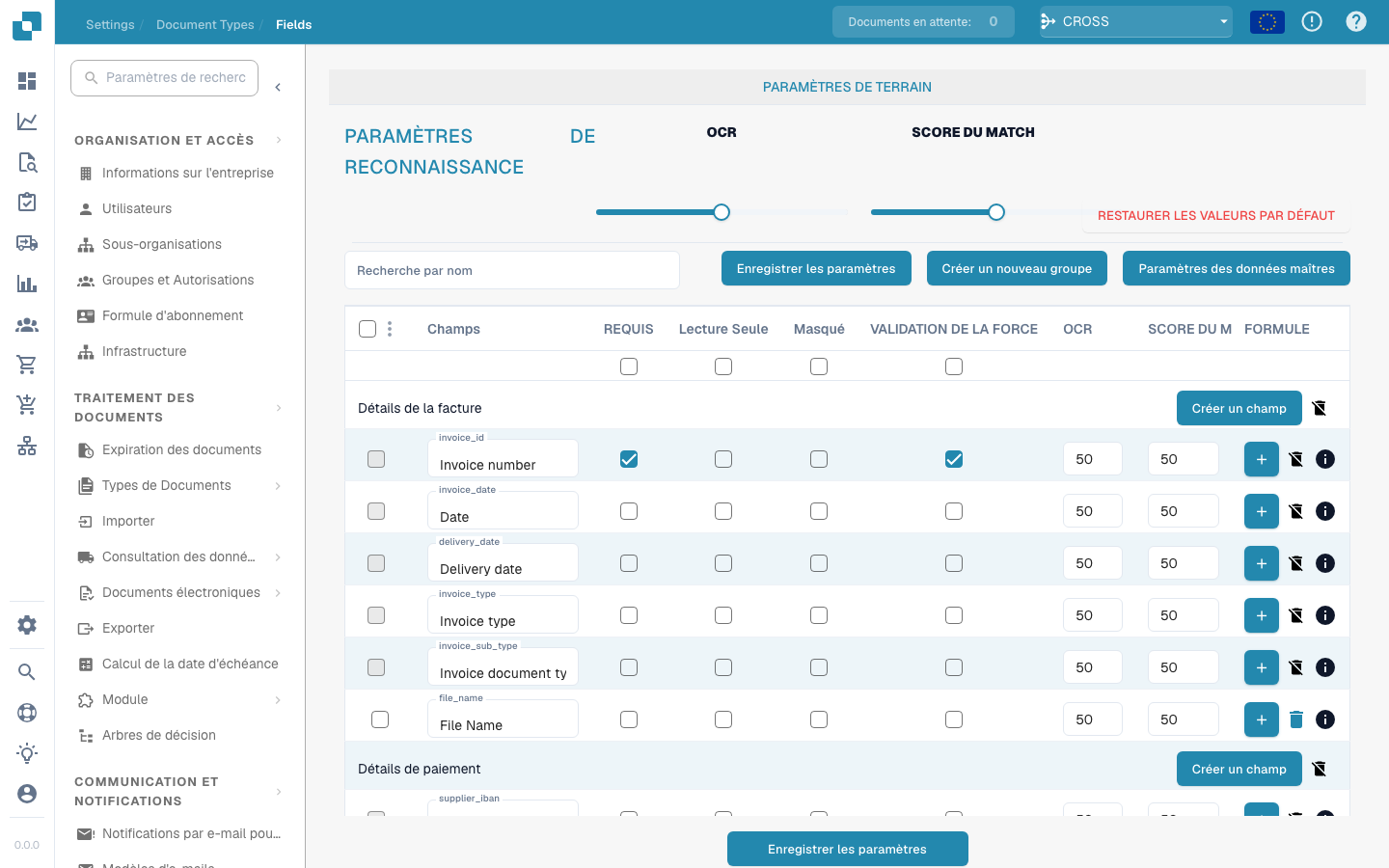Add formula for Date field
The width and height of the screenshot is (1389, 868).
click(x=1262, y=511)
